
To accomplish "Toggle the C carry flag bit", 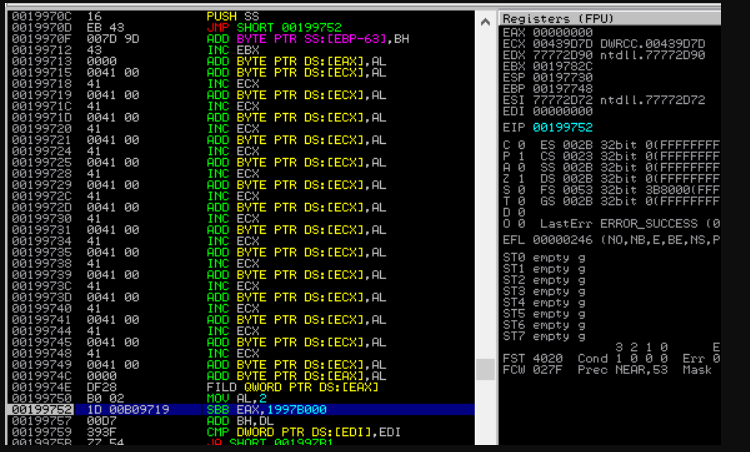I will pos(518,146).
